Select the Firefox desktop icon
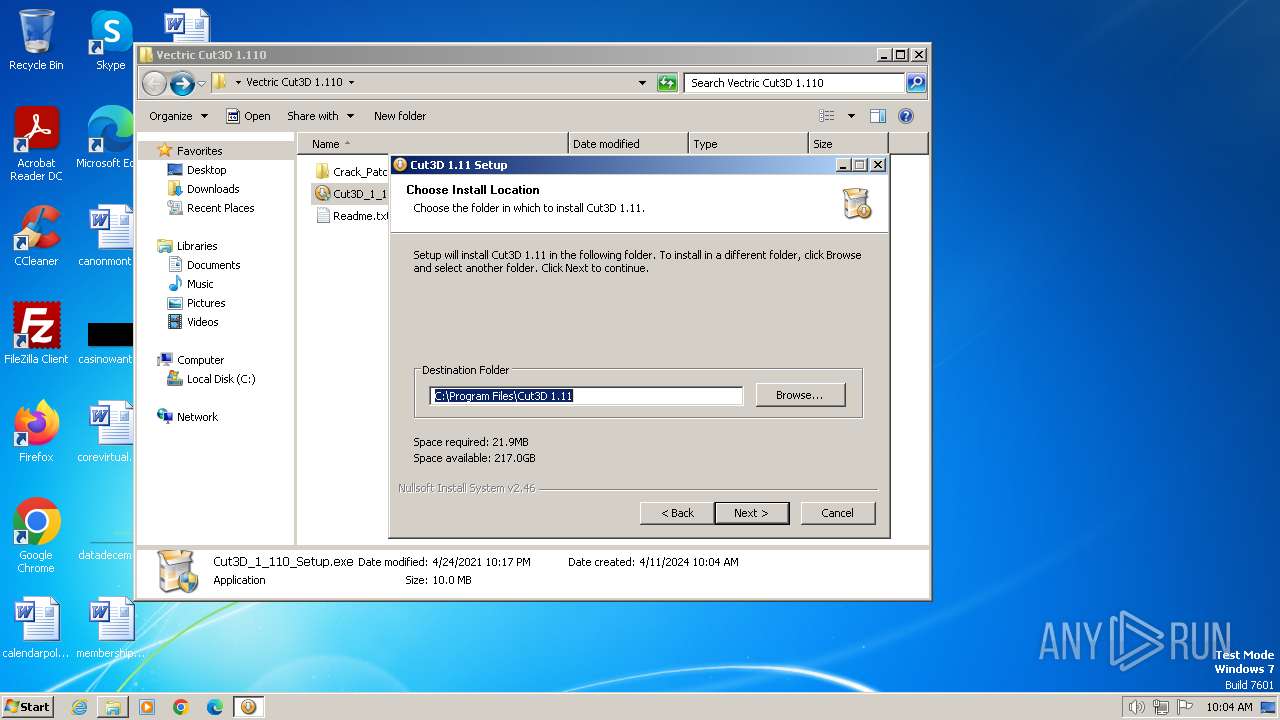Viewport: 1280px width, 720px height. pos(36,432)
